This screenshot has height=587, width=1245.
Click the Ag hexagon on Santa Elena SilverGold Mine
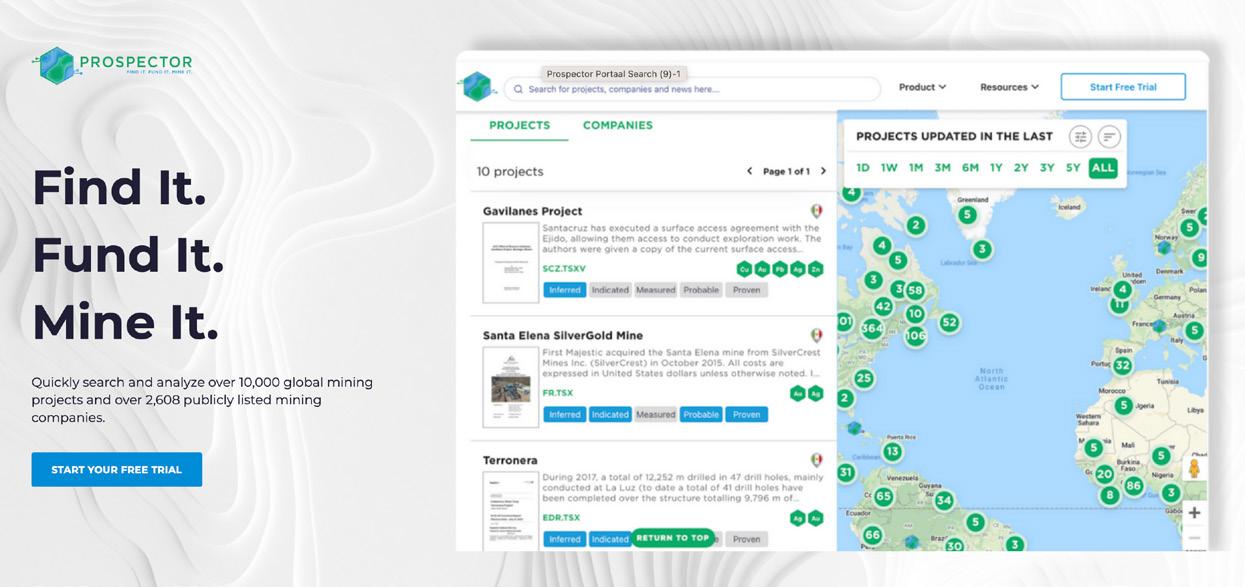(x=815, y=393)
